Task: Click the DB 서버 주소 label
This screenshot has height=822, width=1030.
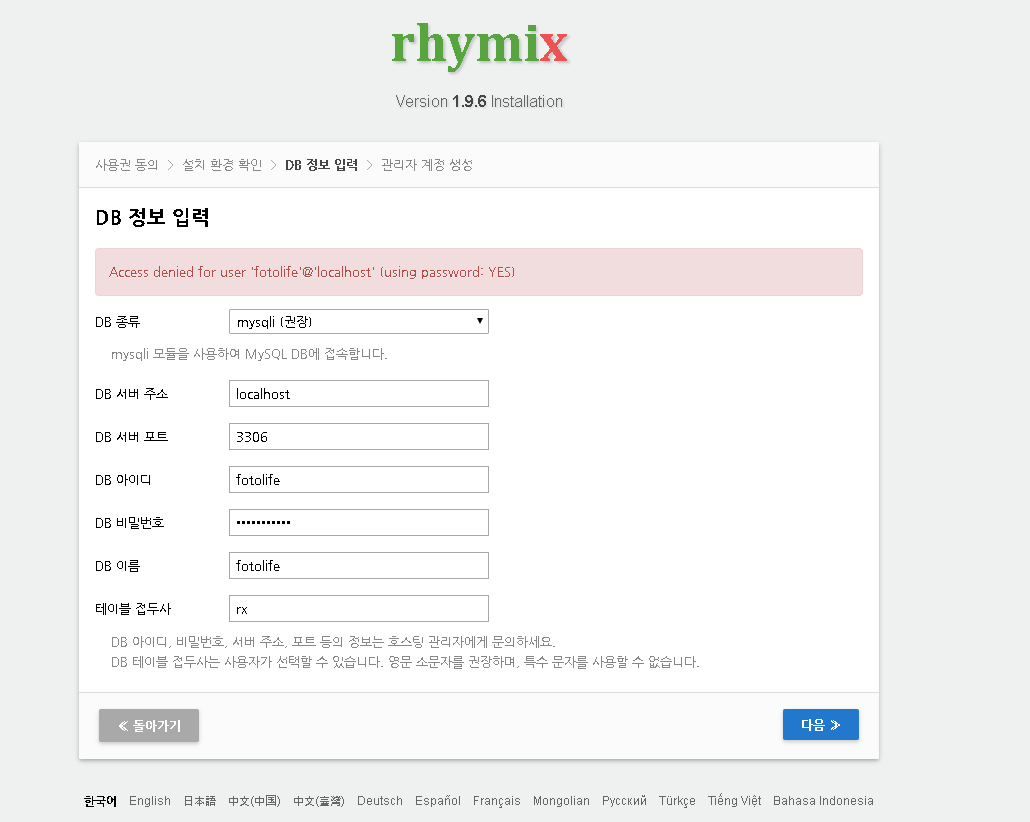Action: tap(131, 394)
